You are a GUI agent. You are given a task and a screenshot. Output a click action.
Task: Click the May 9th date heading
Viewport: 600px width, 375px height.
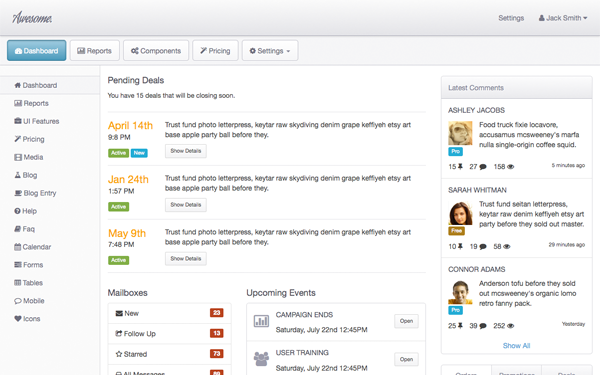[127, 233]
